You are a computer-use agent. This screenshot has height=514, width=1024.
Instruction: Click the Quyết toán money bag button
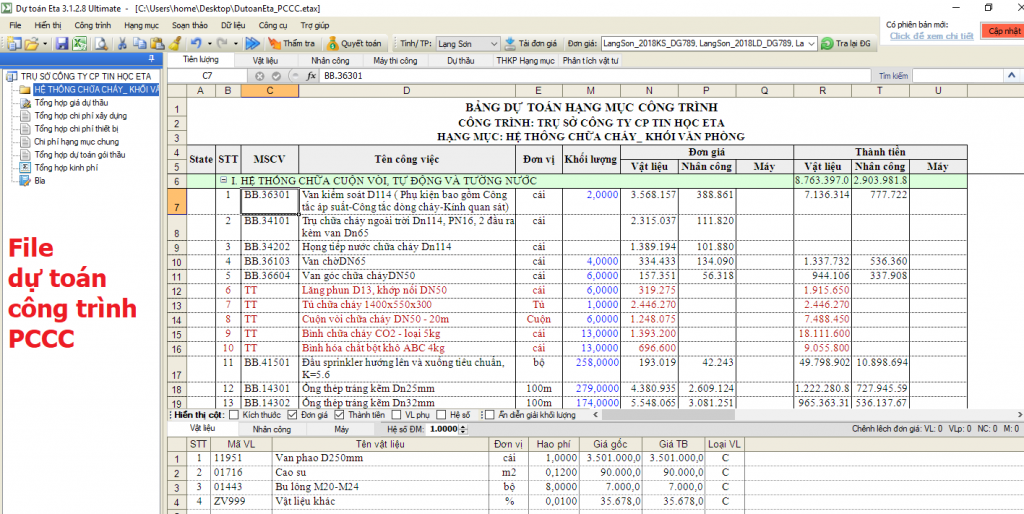[354, 44]
